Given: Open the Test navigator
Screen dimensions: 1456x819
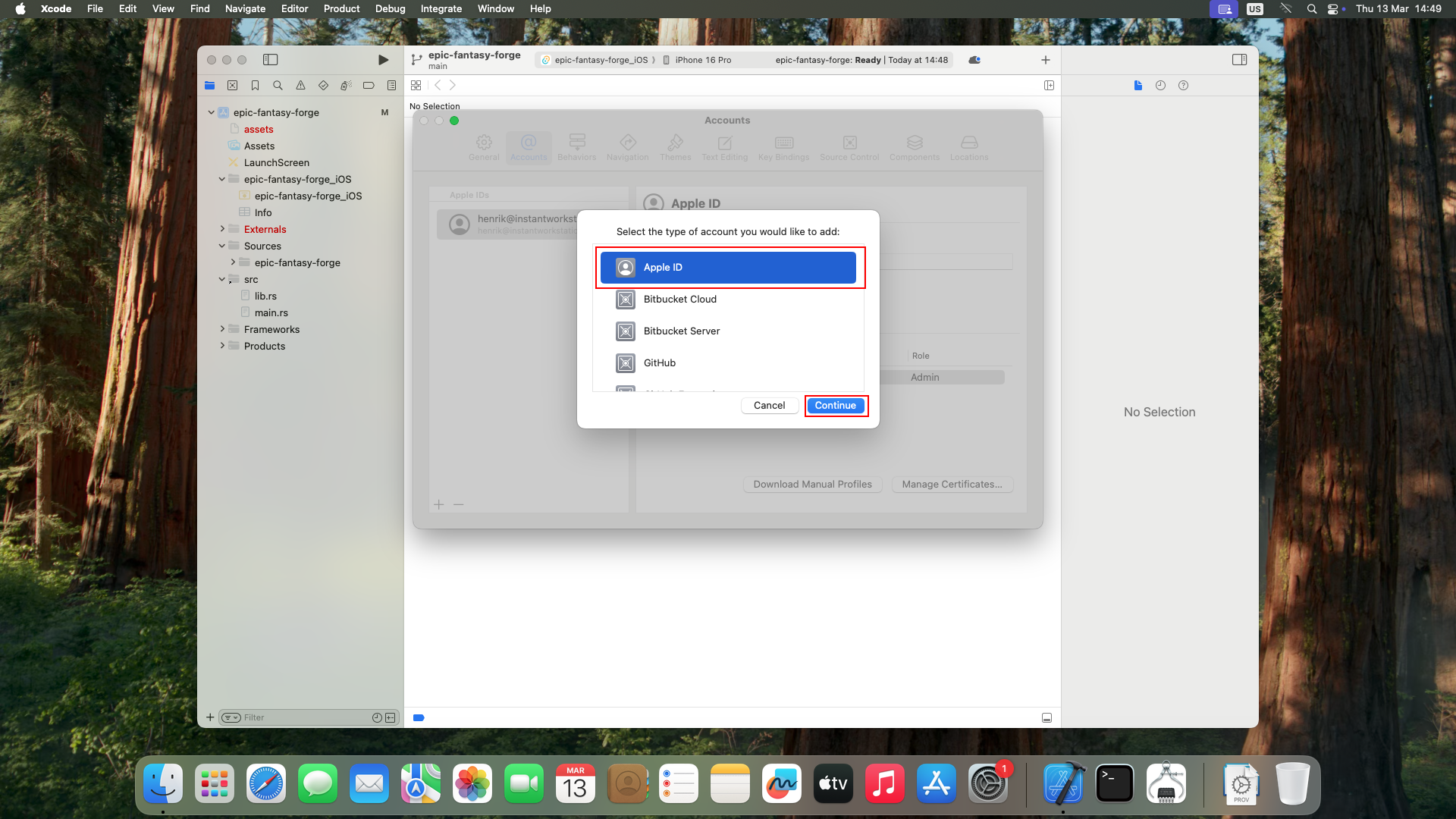Looking at the screenshot, I should click(323, 86).
